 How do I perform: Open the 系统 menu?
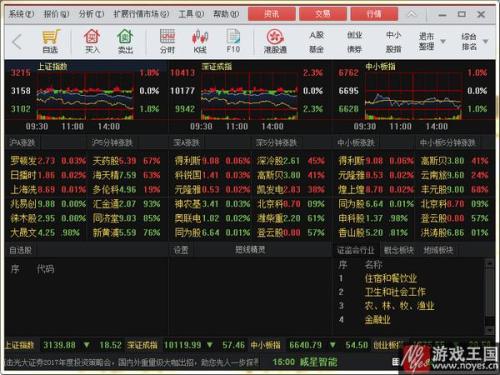(x=21, y=14)
